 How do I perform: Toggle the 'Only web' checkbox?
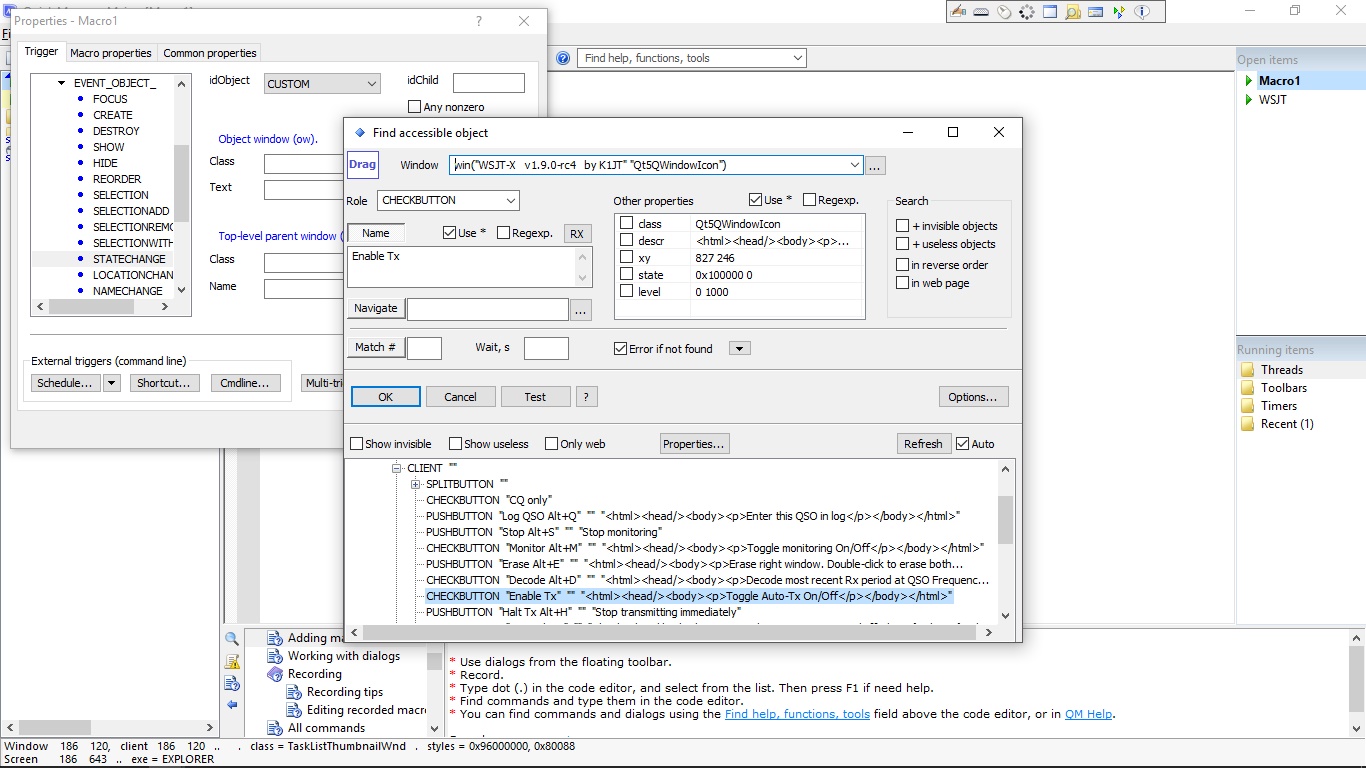click(551, 444)
